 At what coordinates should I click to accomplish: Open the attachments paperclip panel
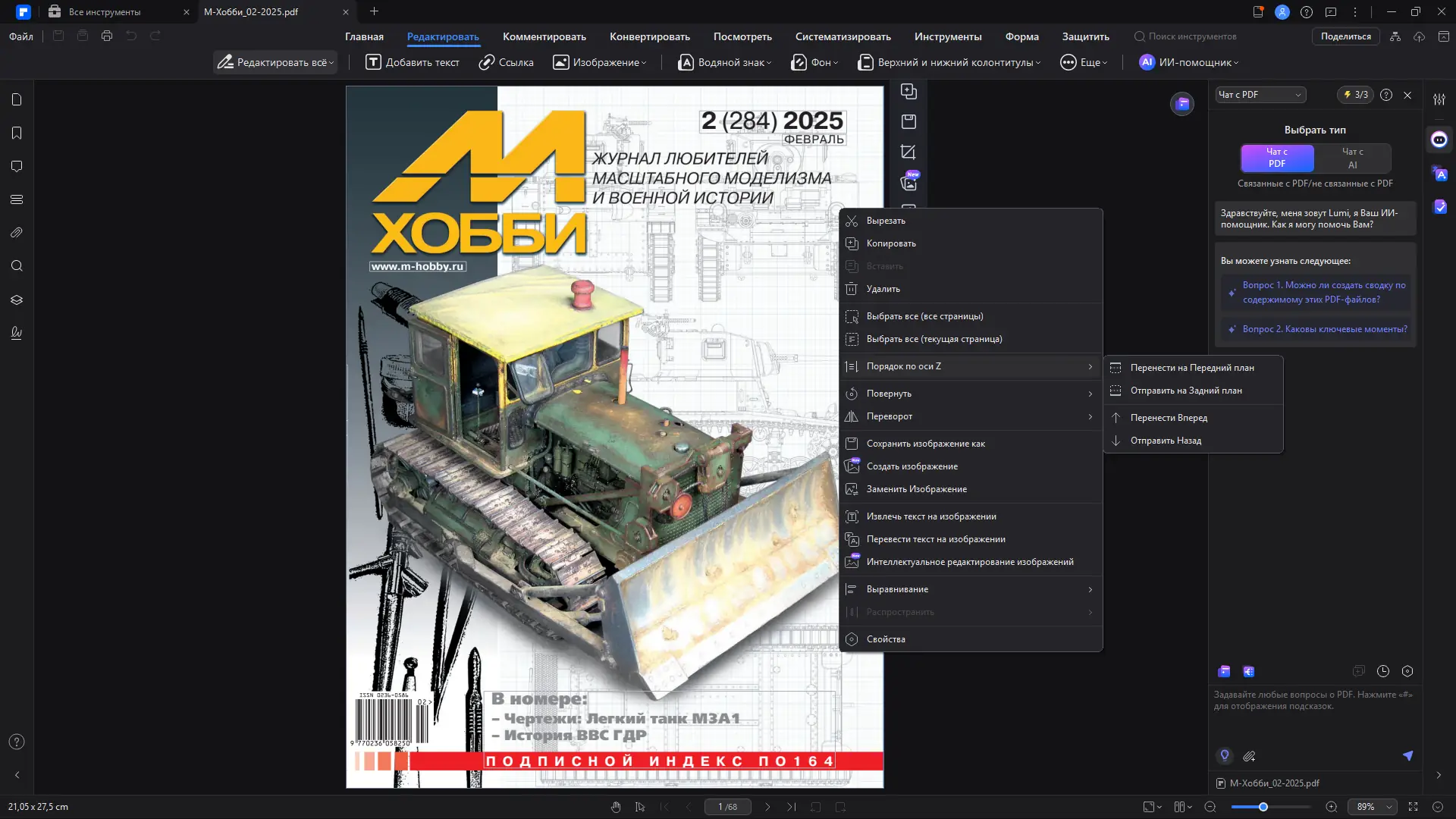click(x=17, y=233)
